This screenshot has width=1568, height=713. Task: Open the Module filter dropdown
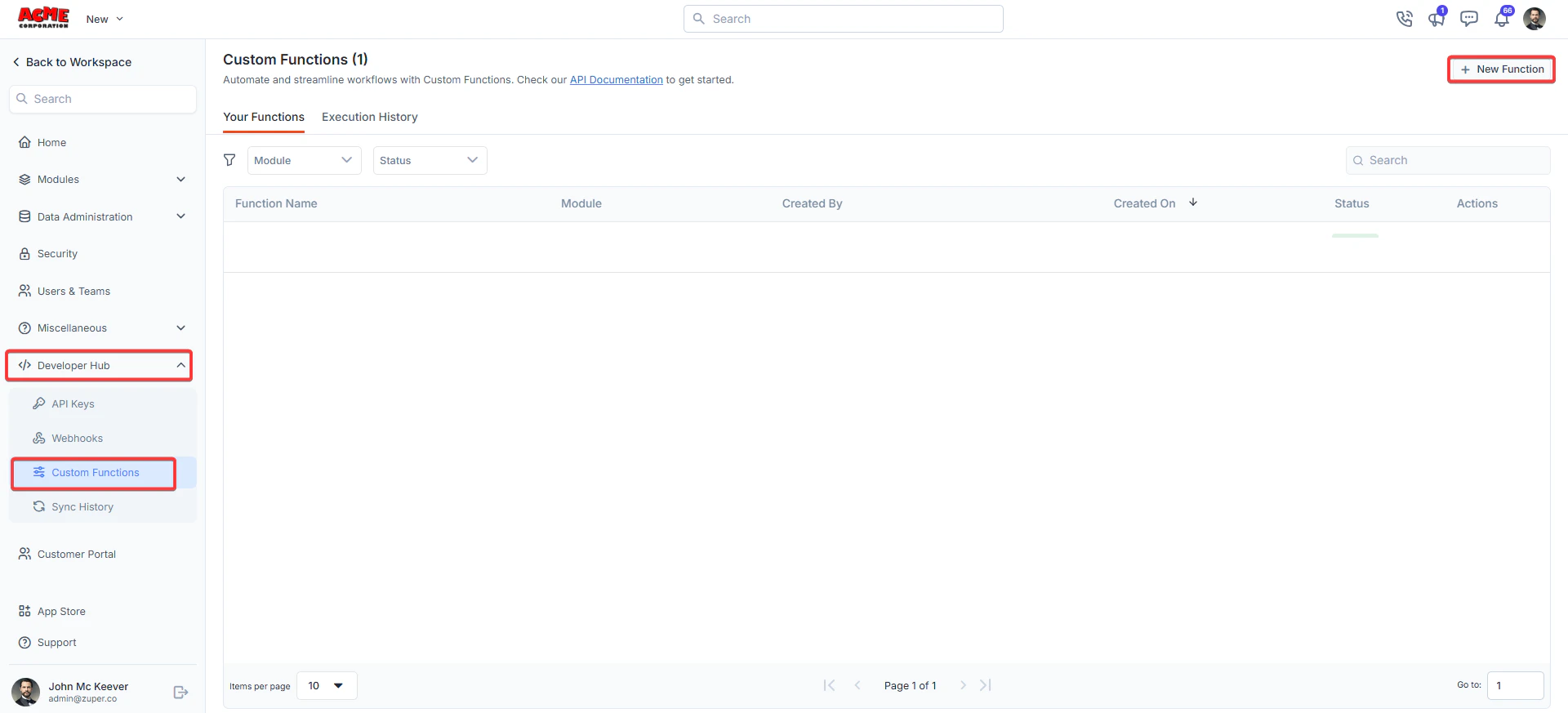coord(304,160)
